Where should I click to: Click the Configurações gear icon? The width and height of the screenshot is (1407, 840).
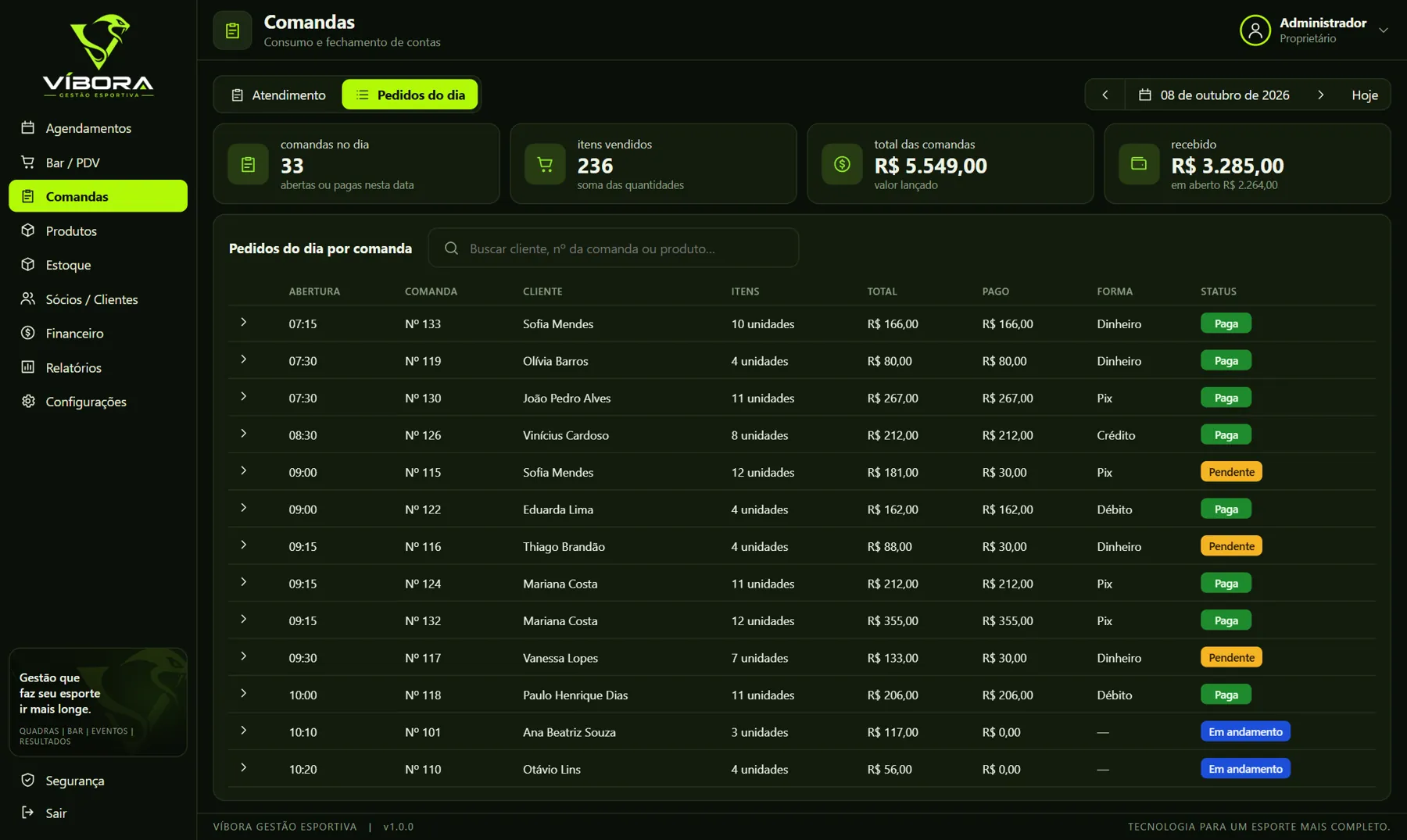(x=28, y=401)
